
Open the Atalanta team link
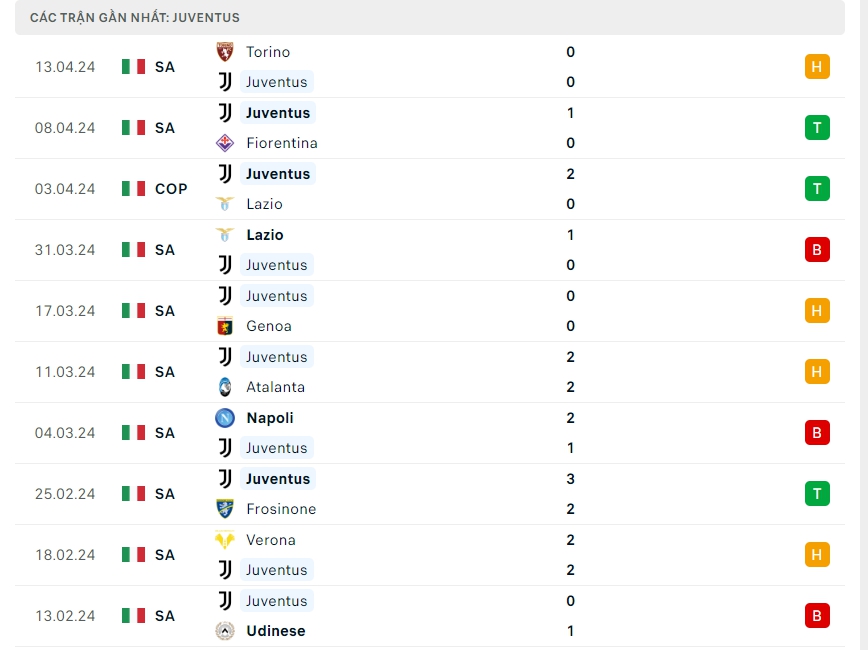click(275, 387)
